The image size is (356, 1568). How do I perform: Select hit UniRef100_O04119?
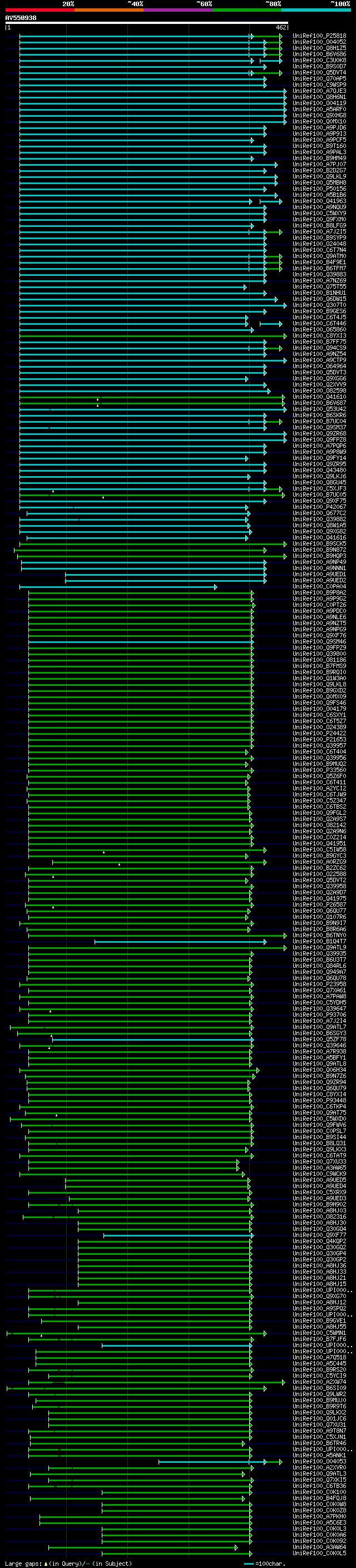coord(319,103)
